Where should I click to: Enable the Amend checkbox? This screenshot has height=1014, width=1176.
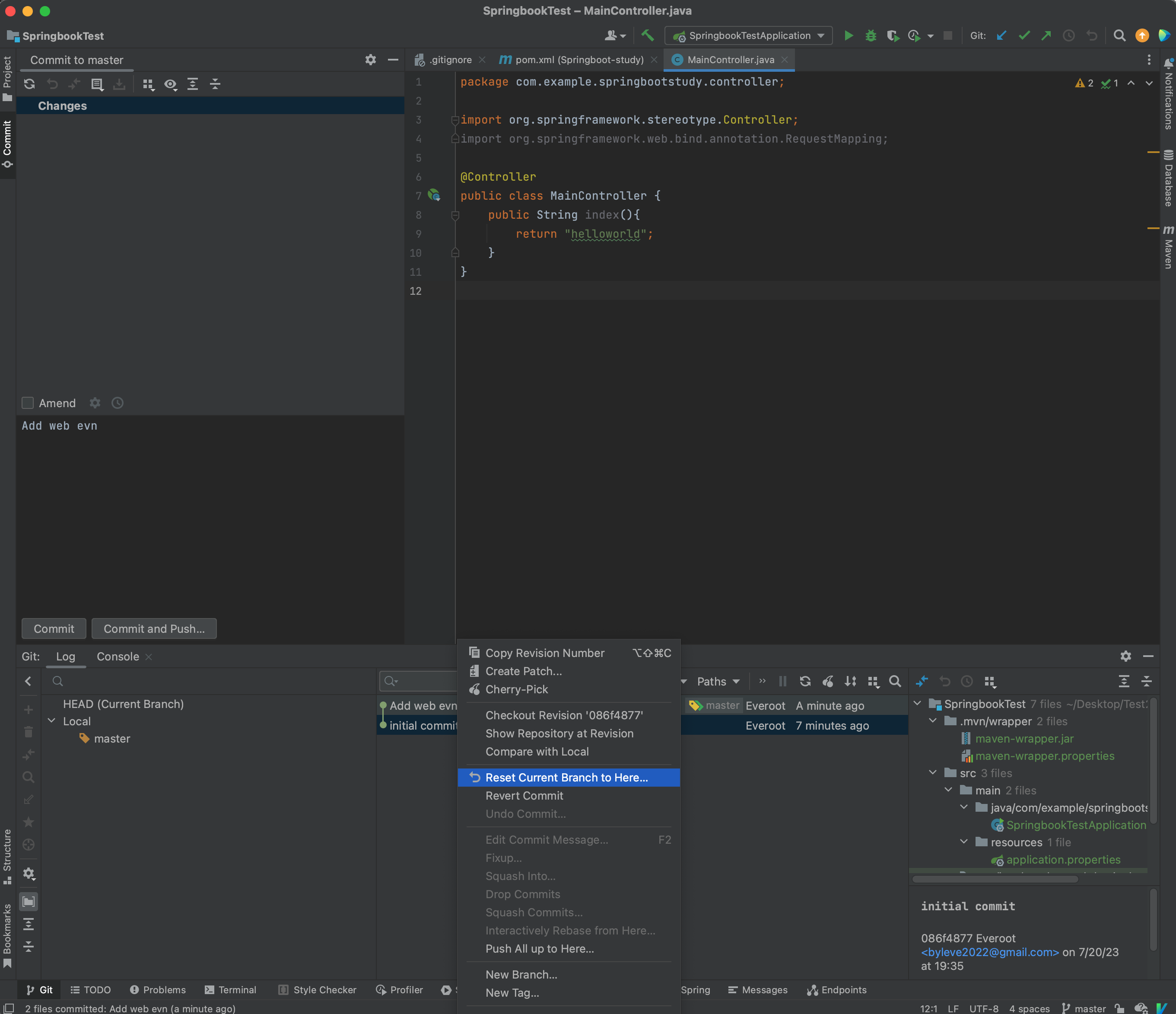point(28,402)
